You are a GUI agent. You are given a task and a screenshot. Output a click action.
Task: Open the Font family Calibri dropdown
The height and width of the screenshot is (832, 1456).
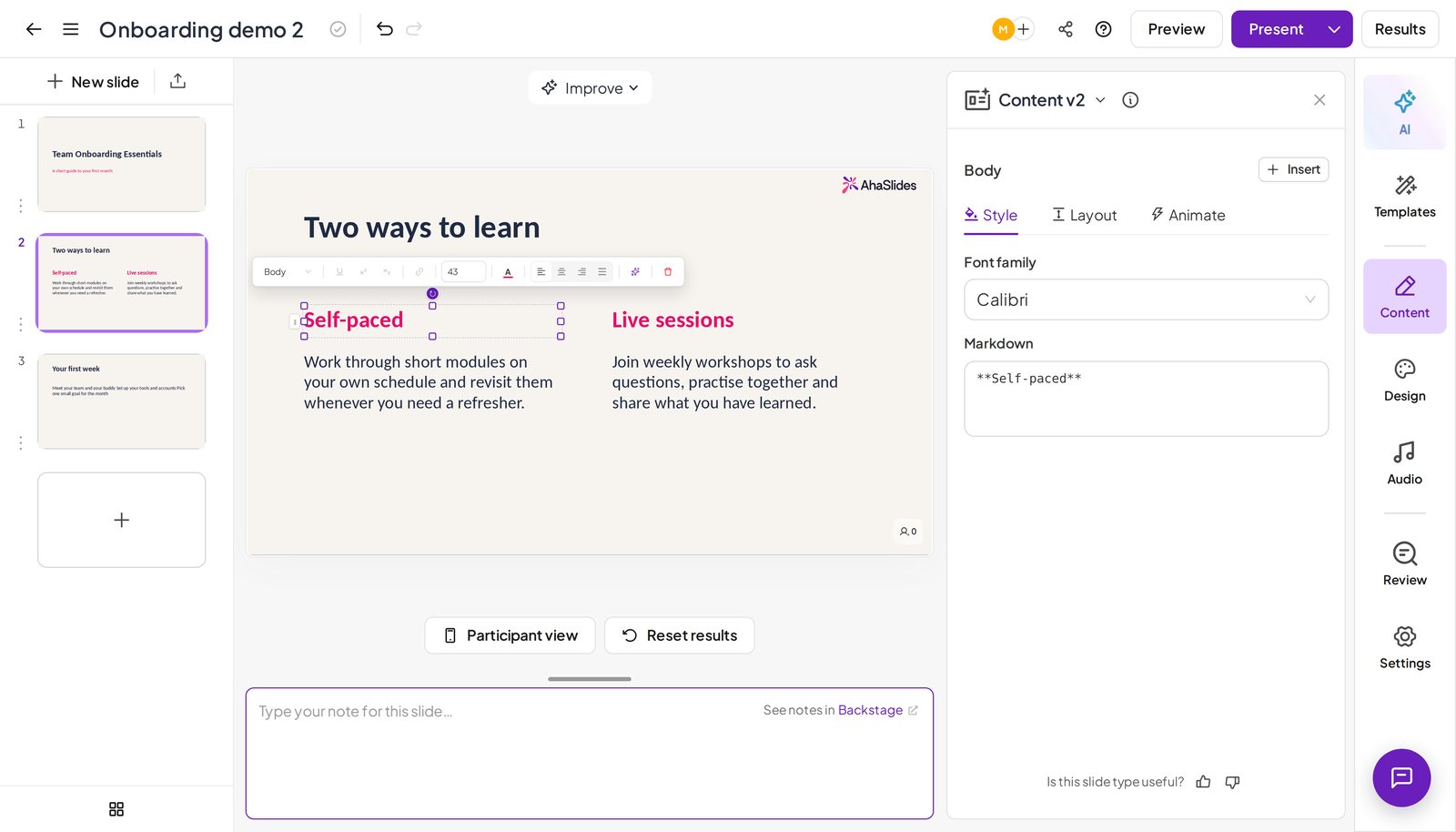point(1146,299)
